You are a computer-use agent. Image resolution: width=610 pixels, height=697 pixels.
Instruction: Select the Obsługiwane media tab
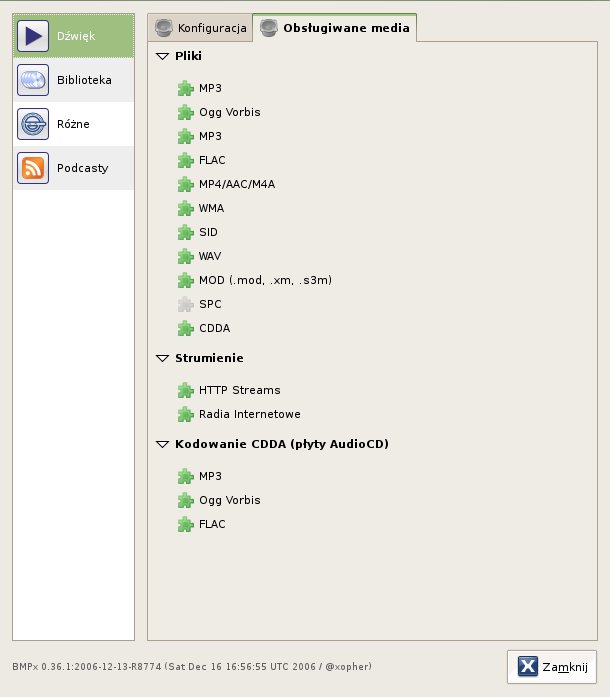click(335, 28)
